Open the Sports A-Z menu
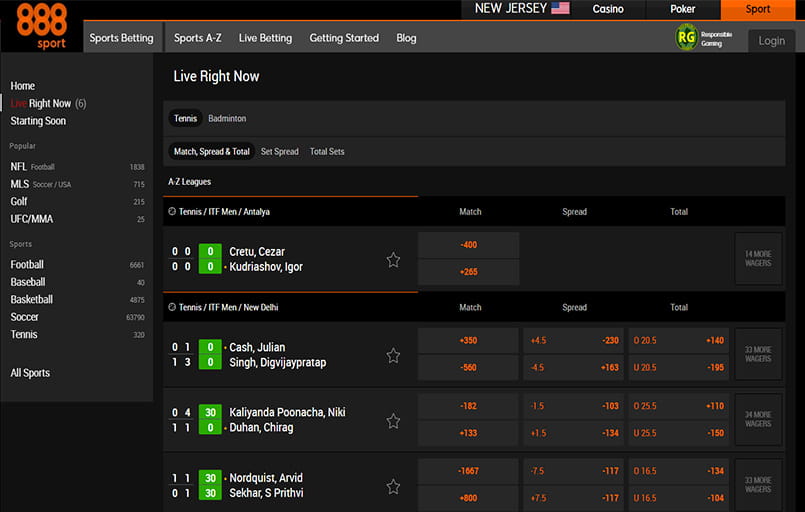The height and width of the screenshot is (512, 805). (198, 38)
